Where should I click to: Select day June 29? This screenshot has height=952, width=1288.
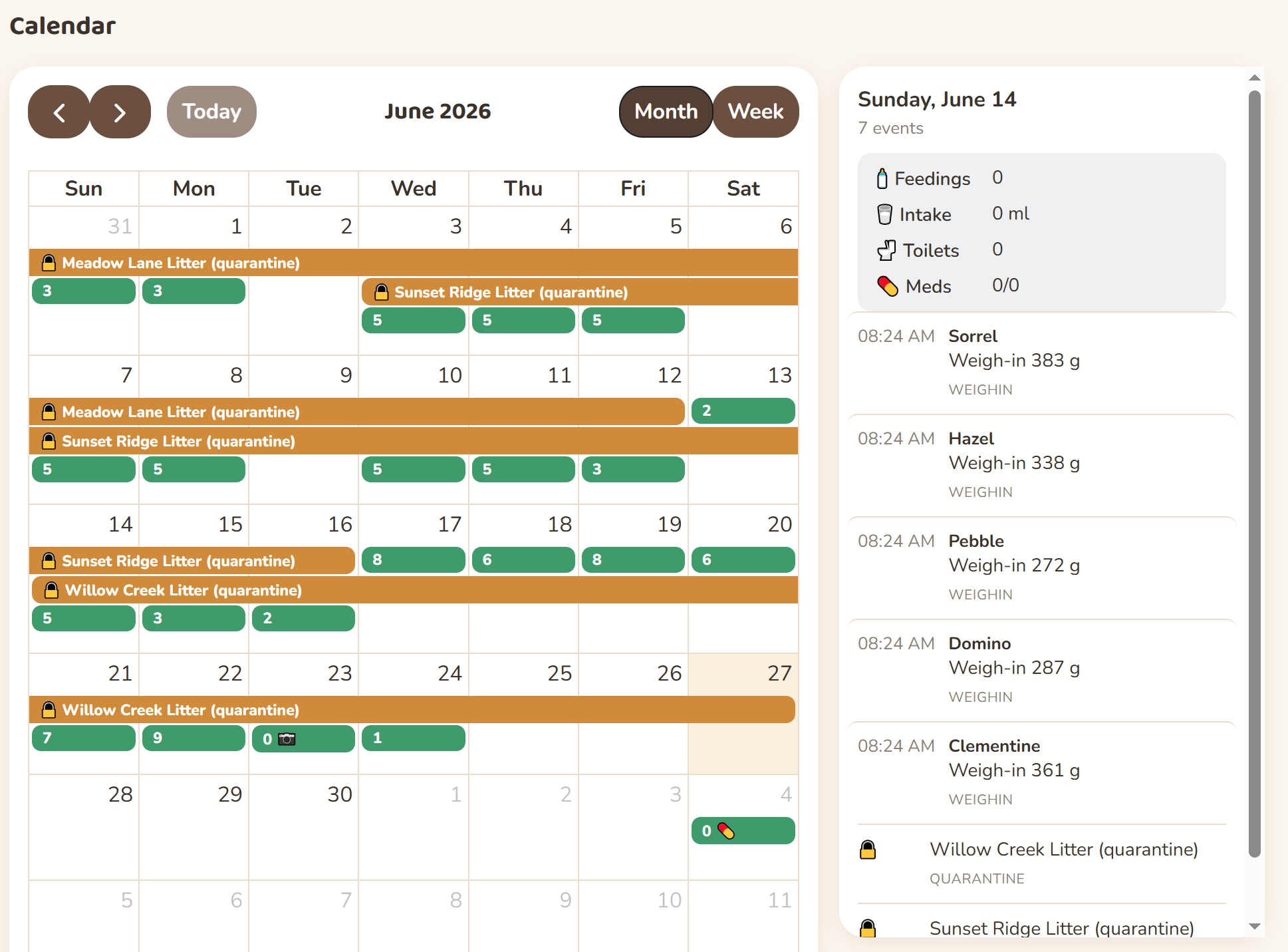(193, 827)
